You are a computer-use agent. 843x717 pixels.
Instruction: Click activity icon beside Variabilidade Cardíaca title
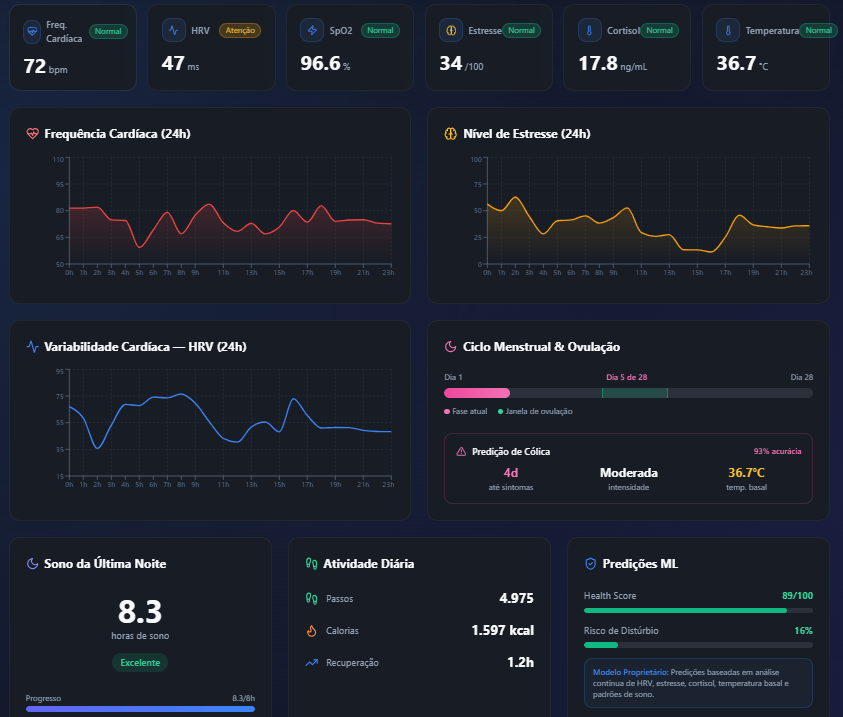coord(33,347)
